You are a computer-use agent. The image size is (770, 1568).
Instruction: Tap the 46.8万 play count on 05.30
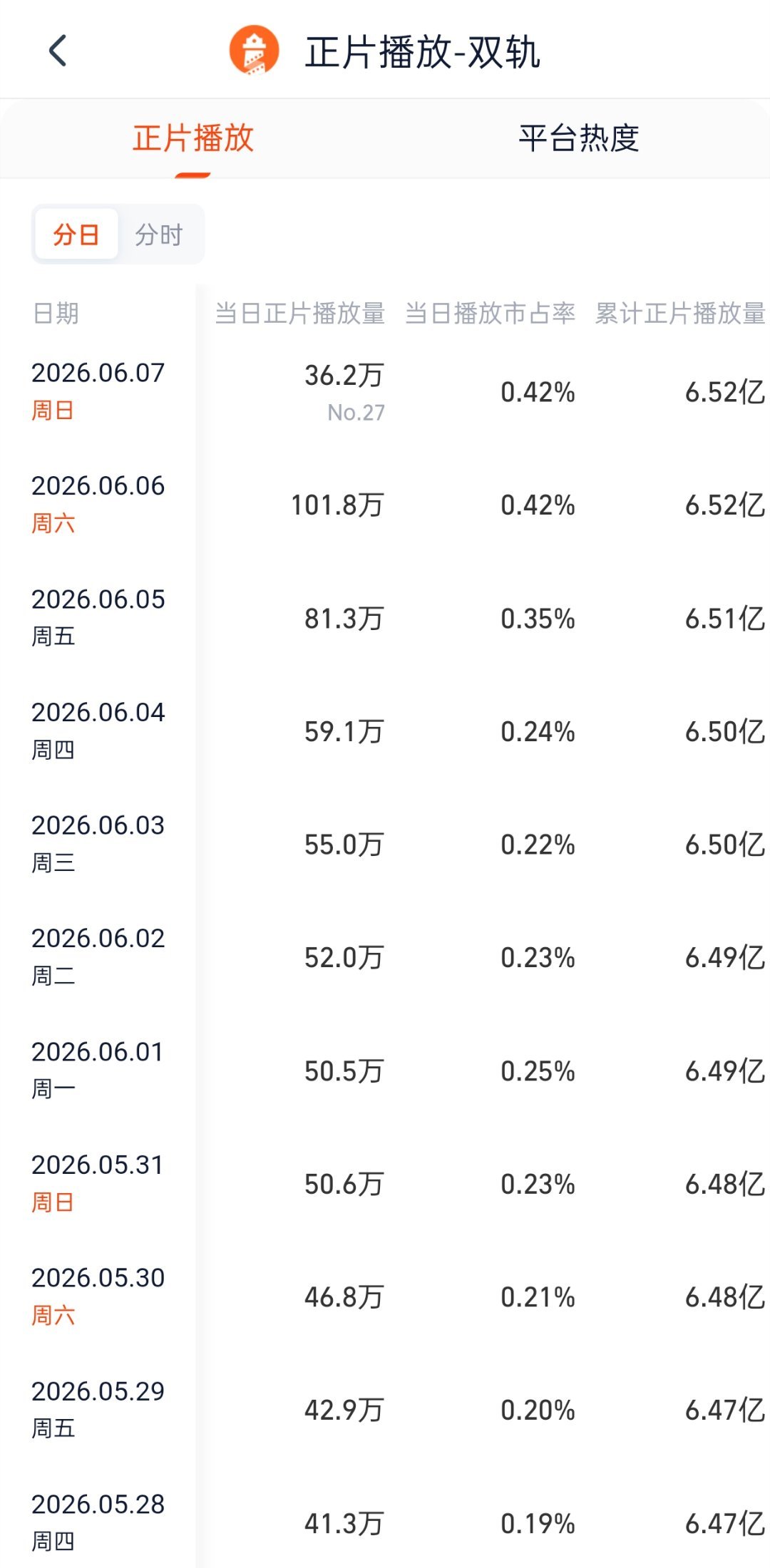point(344,1297)
